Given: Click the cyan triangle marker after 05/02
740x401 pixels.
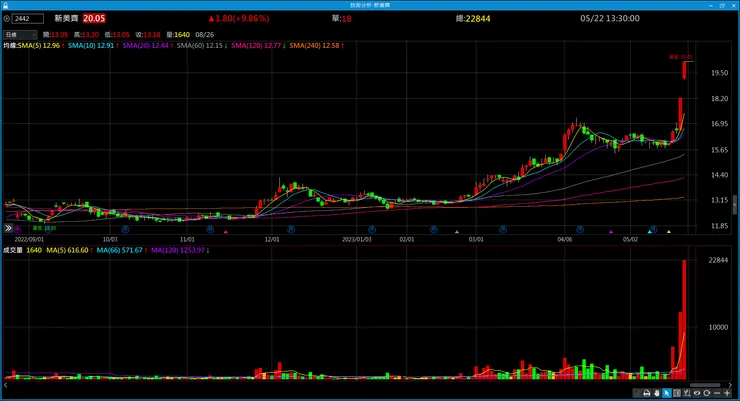Looking at the screenshot, I should click(650, 232).
